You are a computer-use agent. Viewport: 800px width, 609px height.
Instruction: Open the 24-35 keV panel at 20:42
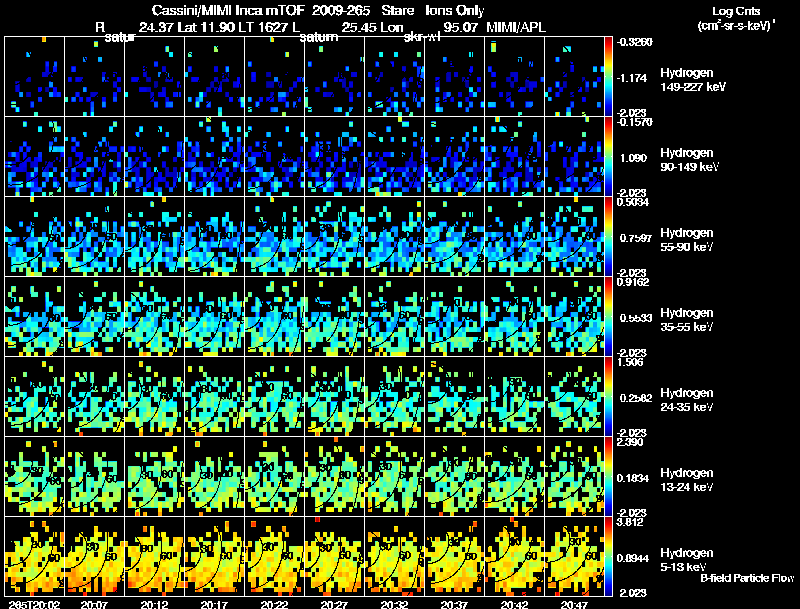tap(514, 397)
